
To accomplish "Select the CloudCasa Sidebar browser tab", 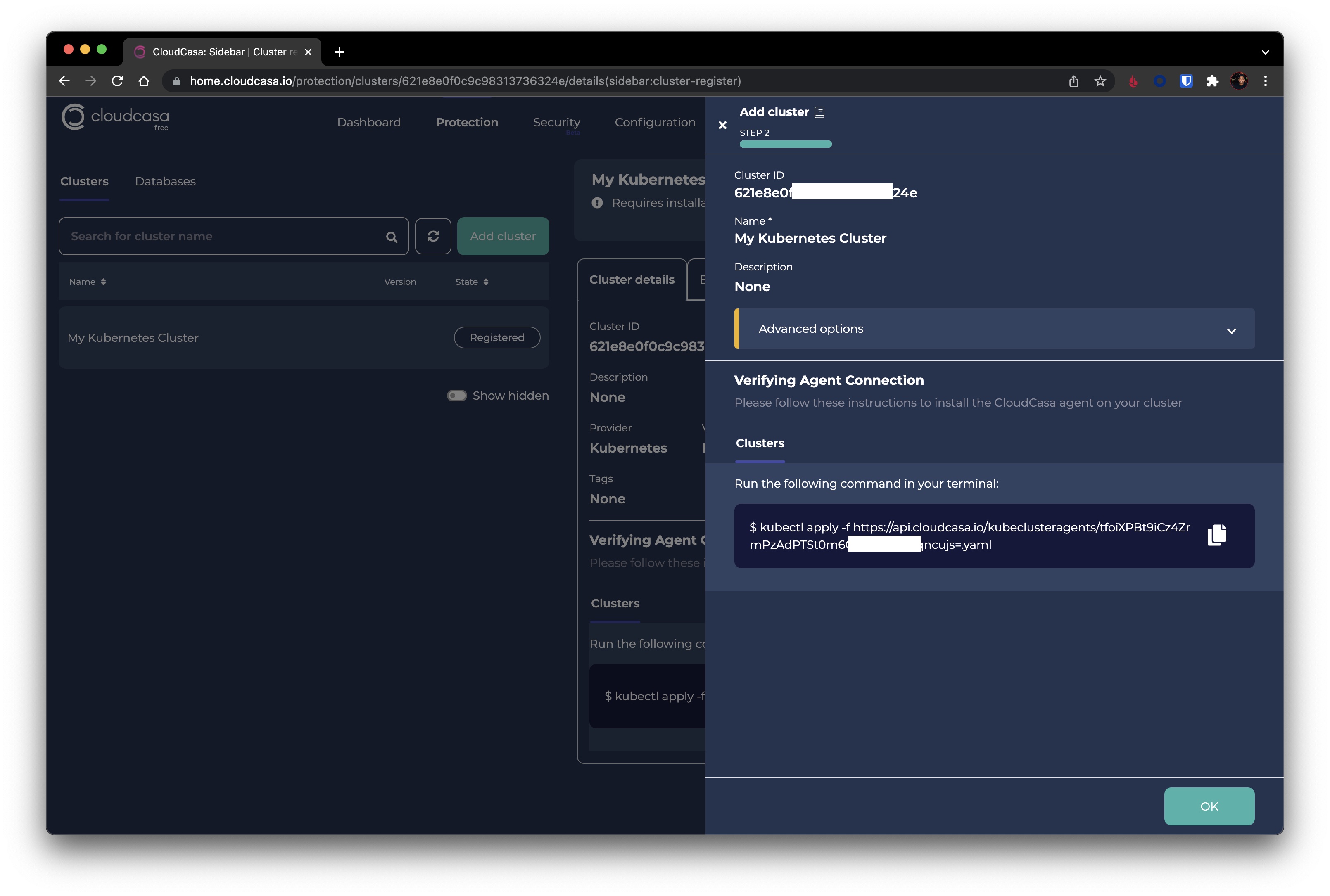I will pos(222,52).
